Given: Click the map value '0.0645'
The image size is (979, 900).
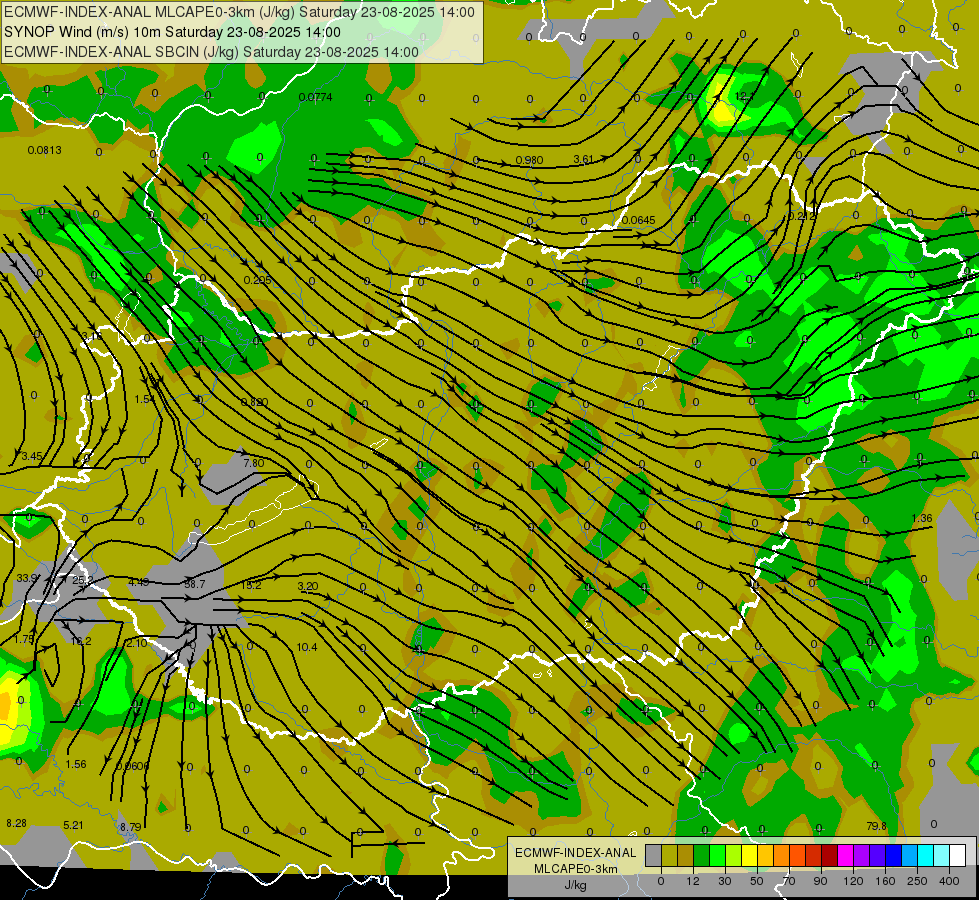Looking at the screenshot, I should 638,220.
